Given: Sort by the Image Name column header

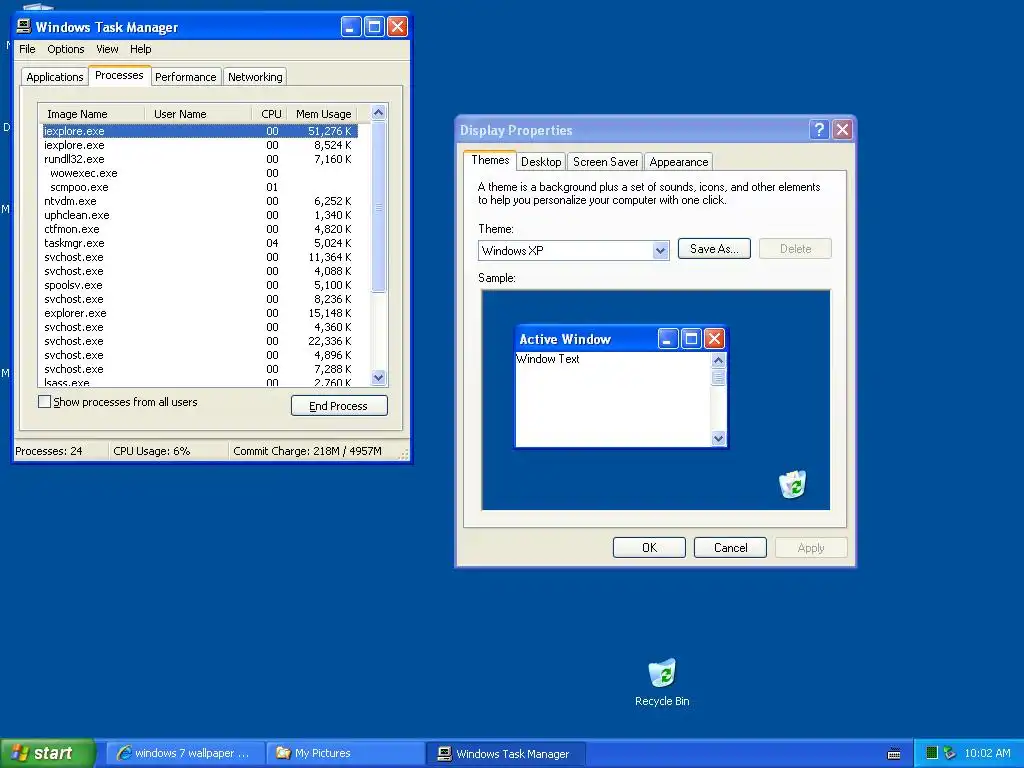Looking at the screenshot, I should tap(91, 114).
